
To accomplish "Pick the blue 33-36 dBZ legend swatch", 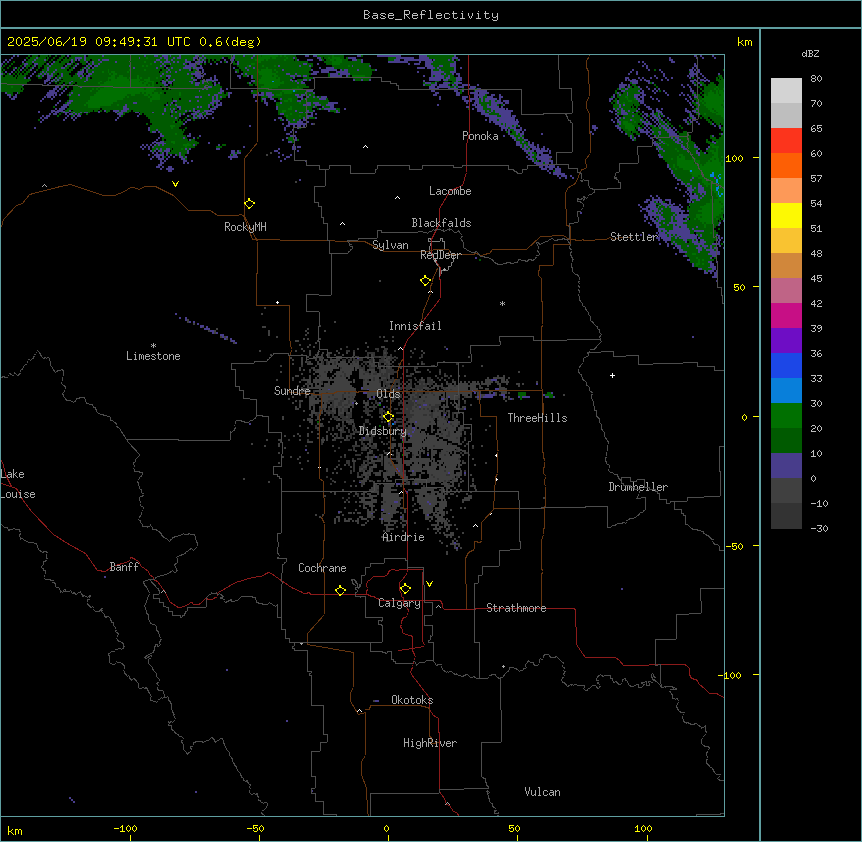I will (786, 365).
